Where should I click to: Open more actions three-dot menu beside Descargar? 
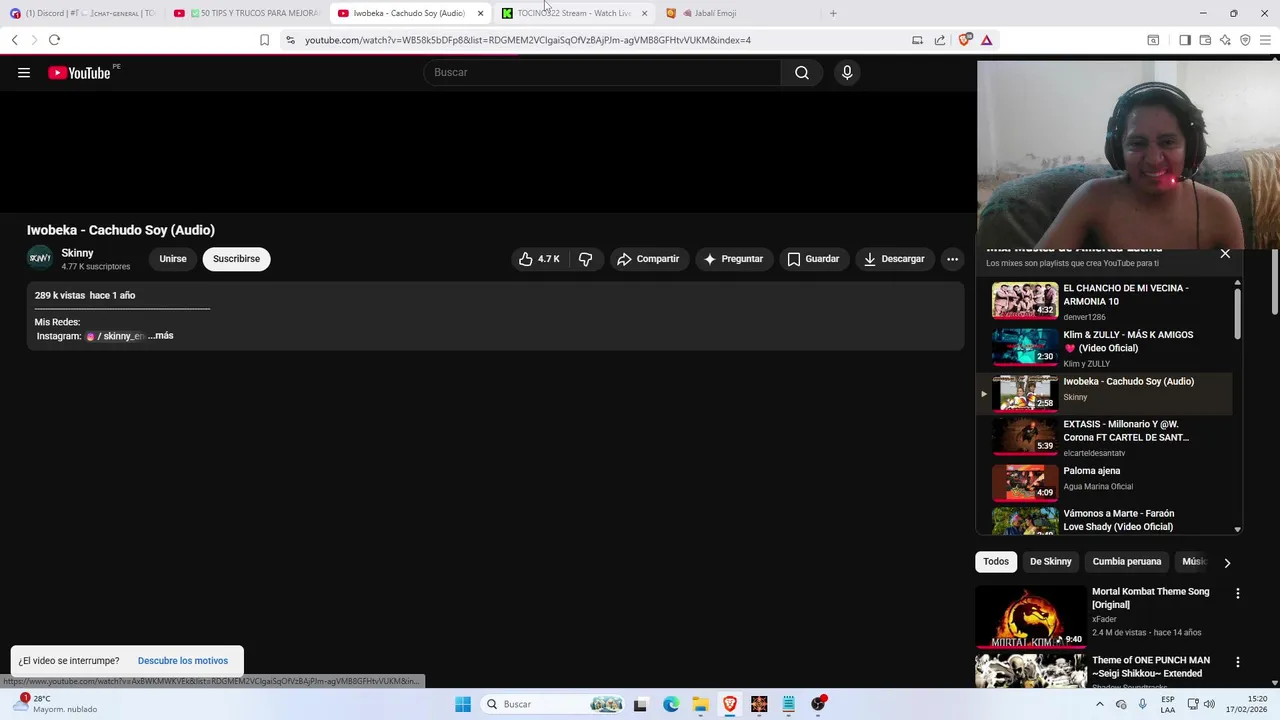tap(953, 259)
